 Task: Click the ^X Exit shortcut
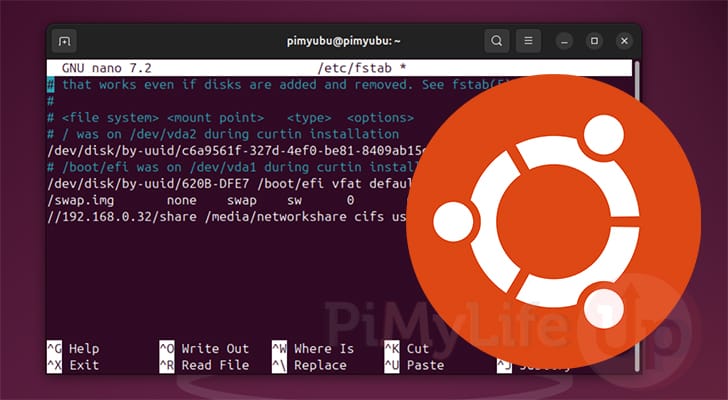[x=73, y=365]
